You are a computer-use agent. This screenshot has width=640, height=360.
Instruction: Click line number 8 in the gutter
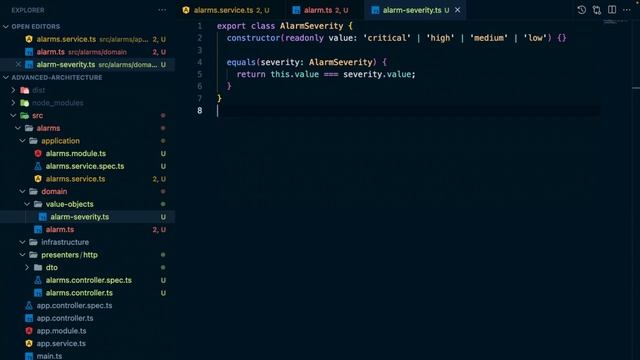click(200, 111)
